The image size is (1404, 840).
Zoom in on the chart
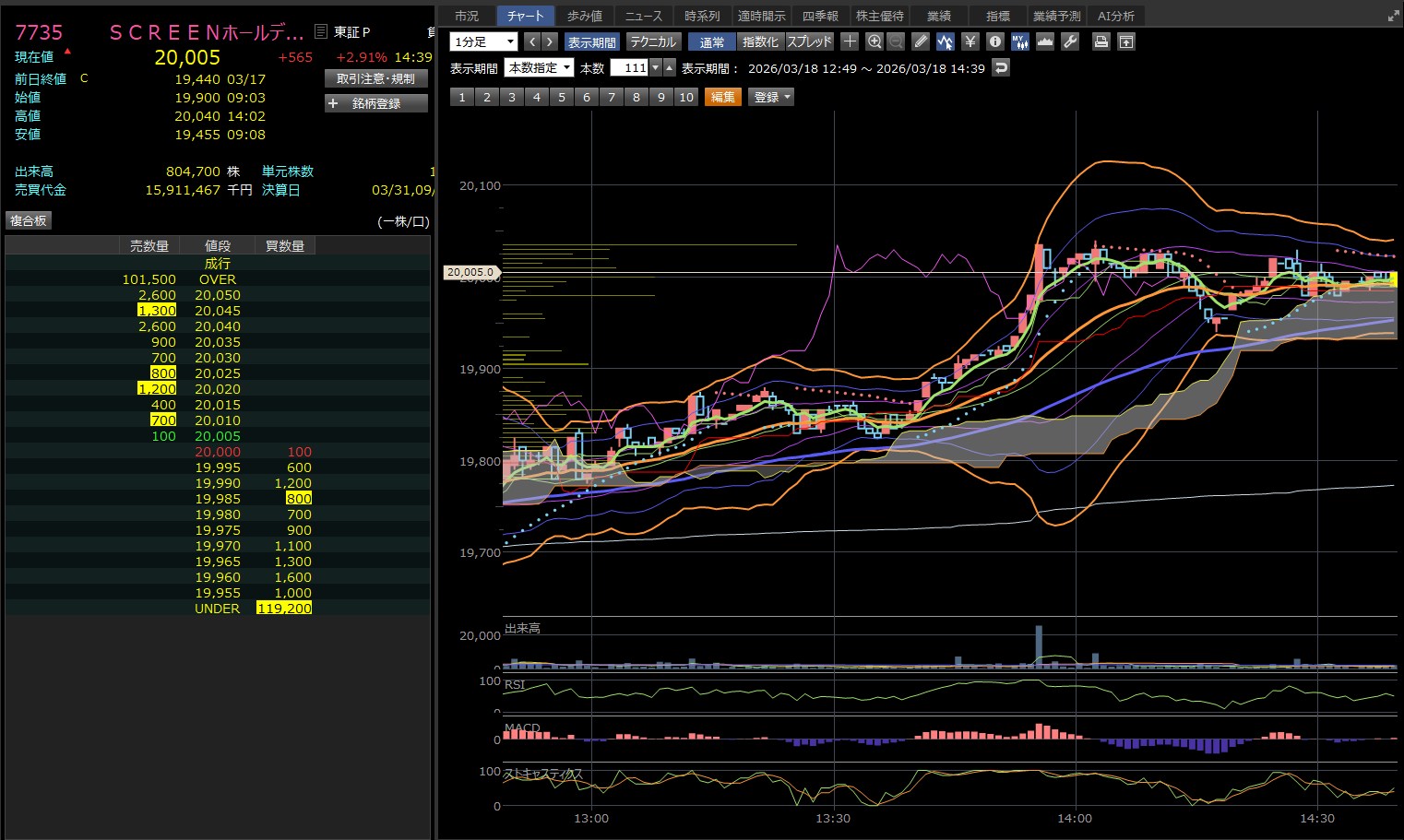click(875, 41)
